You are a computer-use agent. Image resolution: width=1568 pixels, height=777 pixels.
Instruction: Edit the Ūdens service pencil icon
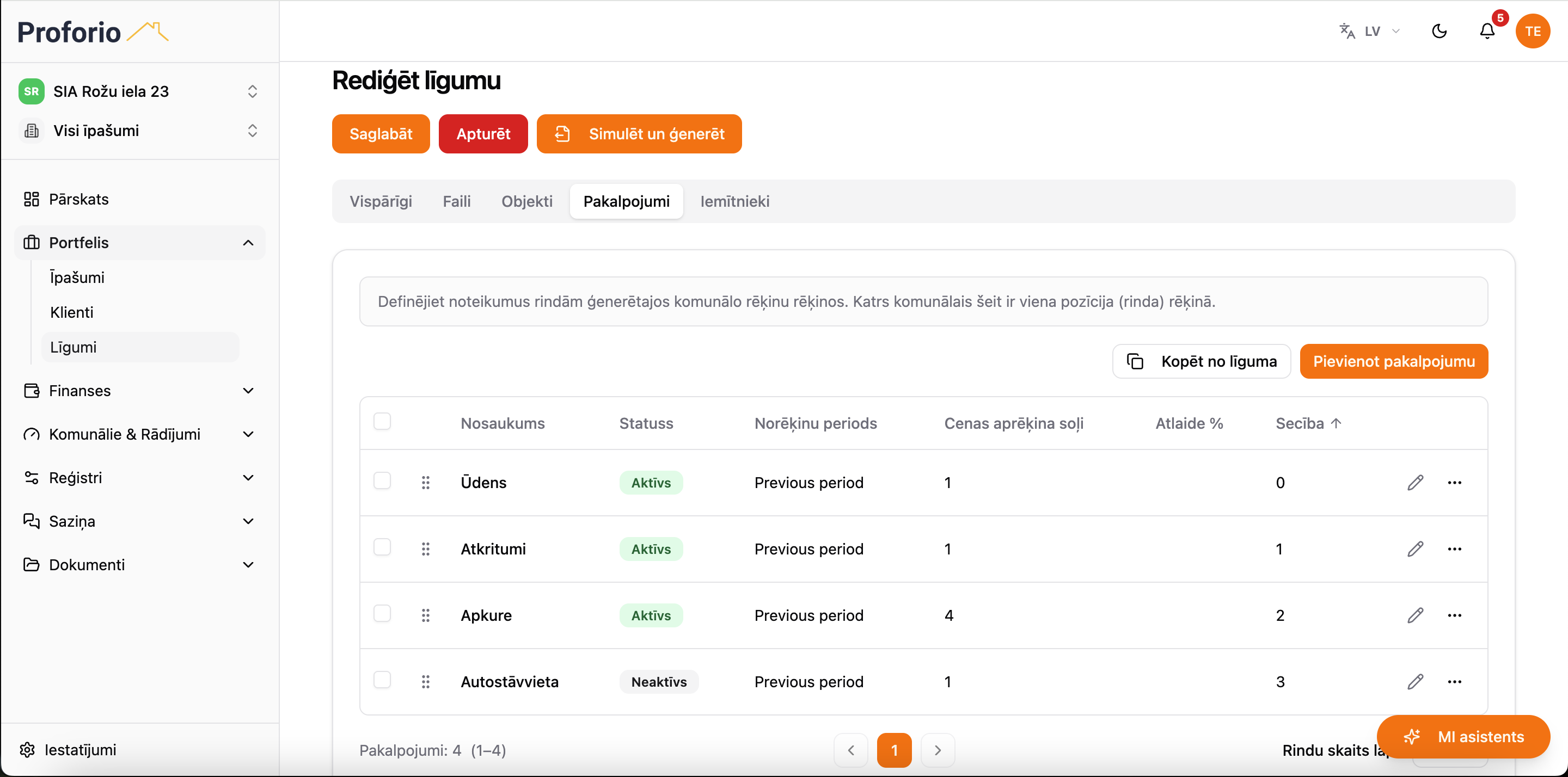[x=1415, y=483]
